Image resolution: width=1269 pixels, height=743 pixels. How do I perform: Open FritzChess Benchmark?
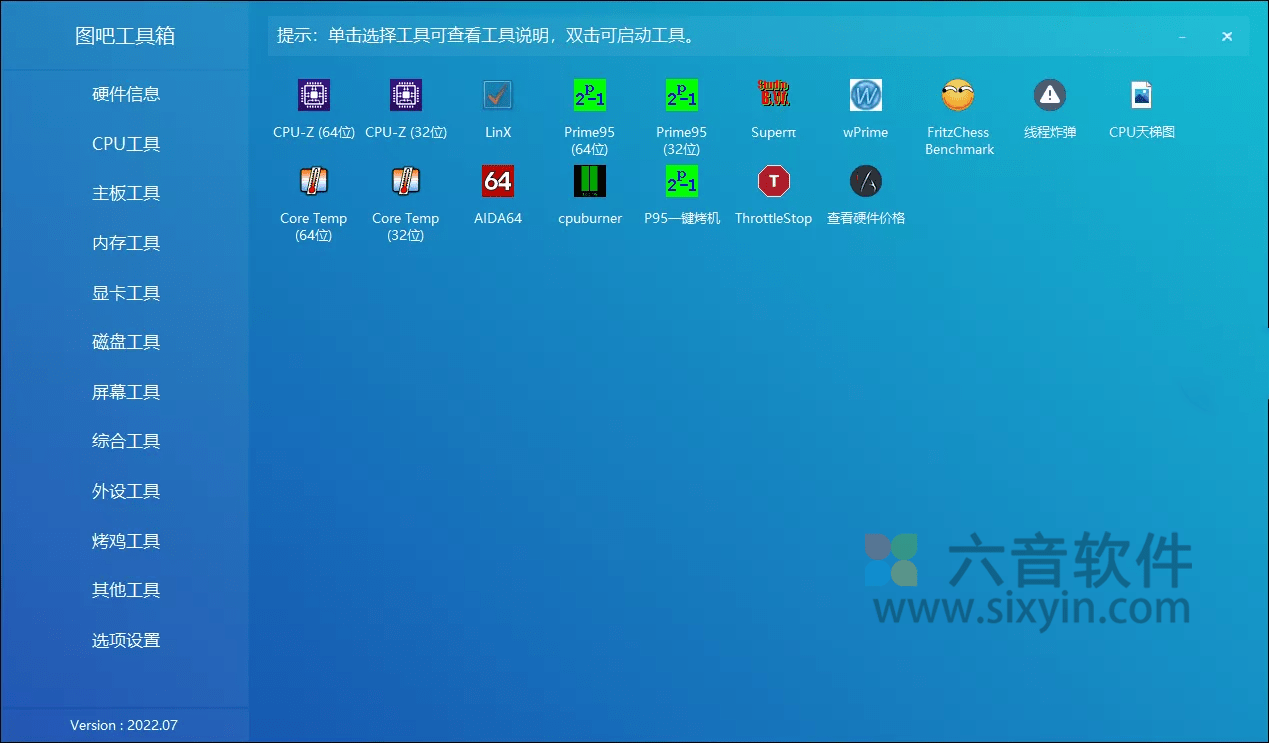[x=957, y=95]
